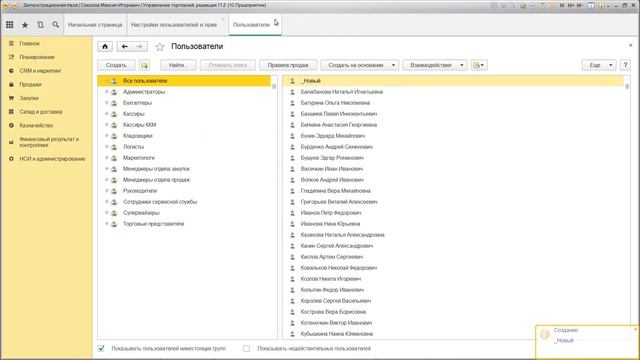
Task: Click Склад и доставка section icon
Action: point(11,111)
